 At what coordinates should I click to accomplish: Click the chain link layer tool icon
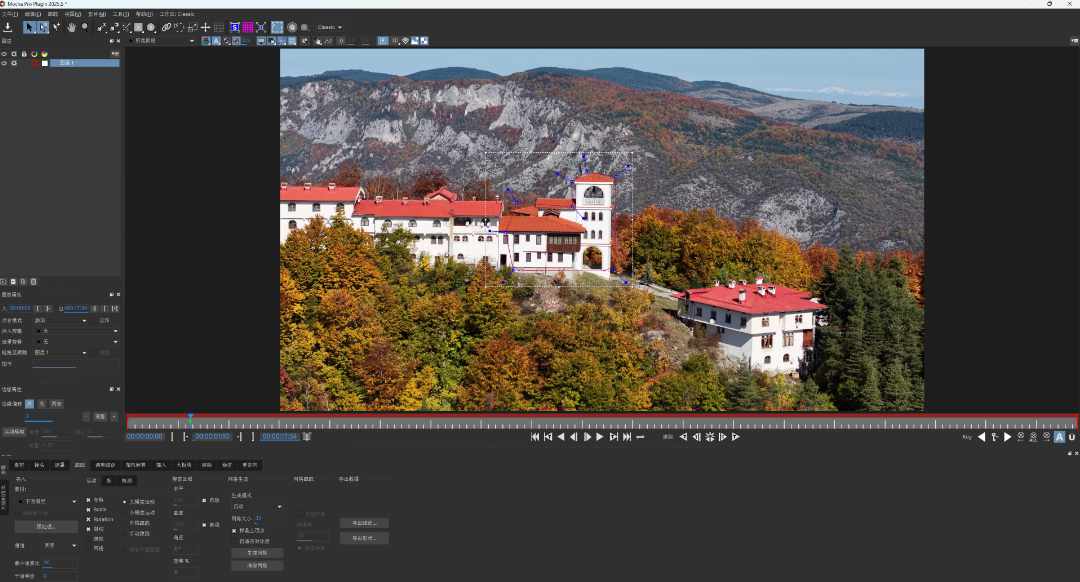(x=166, y=27)
